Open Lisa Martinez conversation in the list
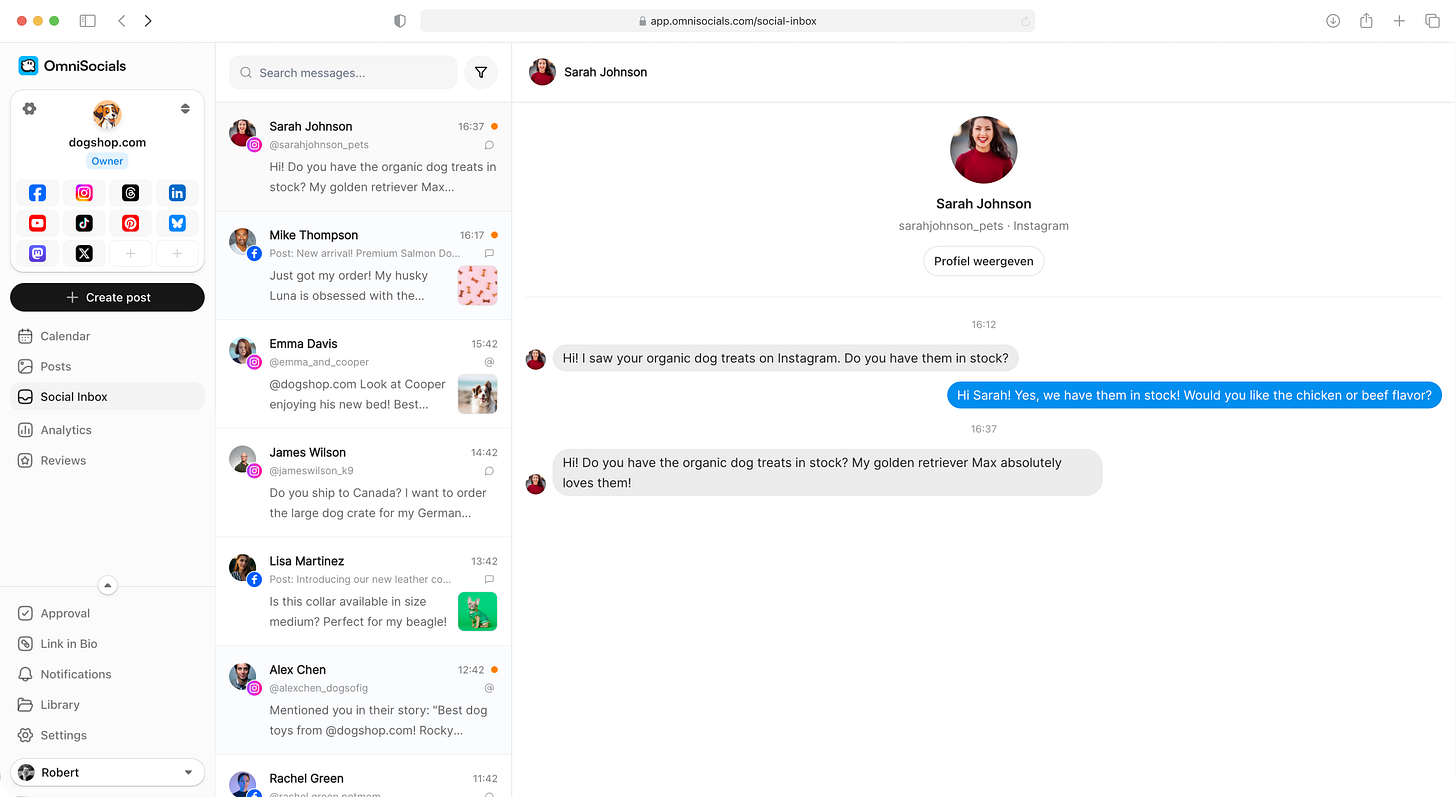1456x797 pixels. coord(363,591)
